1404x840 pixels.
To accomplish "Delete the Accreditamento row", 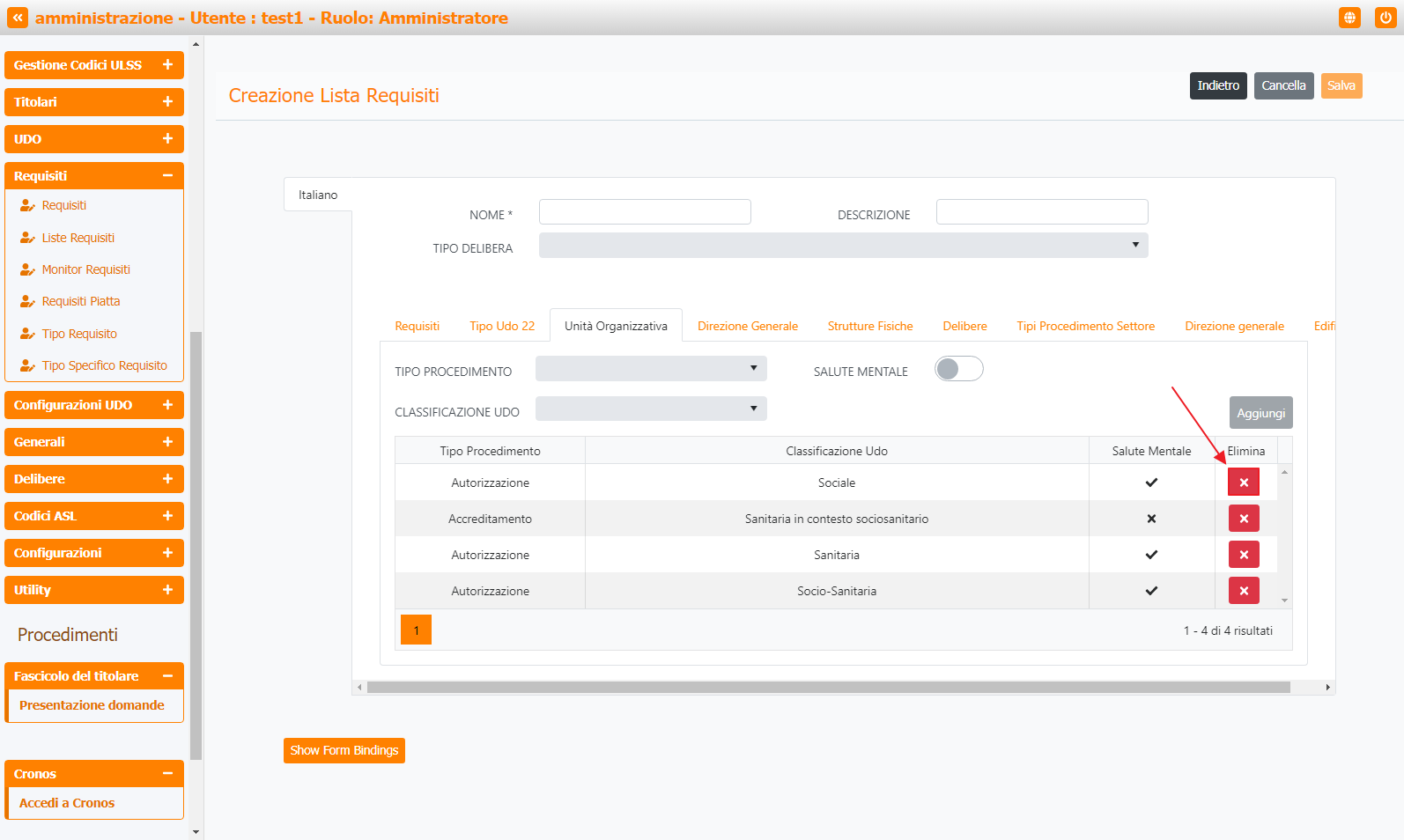I will [x=1244, y=519].
